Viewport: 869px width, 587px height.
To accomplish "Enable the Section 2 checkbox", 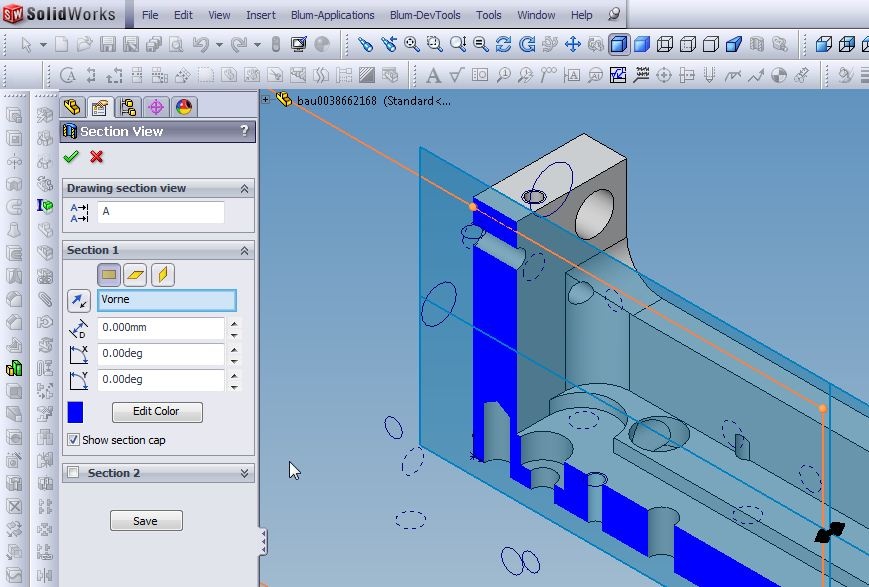I will pyautogui.click(x=73, y=473).
